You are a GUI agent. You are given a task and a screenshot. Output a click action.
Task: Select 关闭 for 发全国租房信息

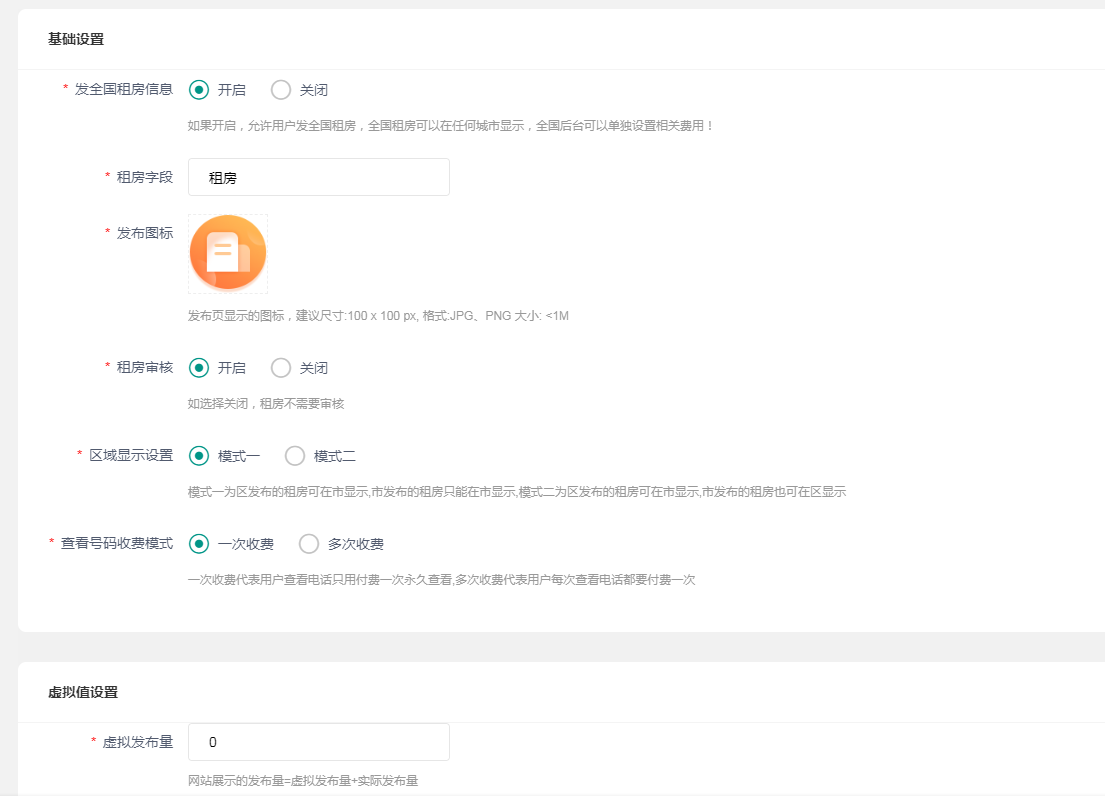[x=281, y=90]
